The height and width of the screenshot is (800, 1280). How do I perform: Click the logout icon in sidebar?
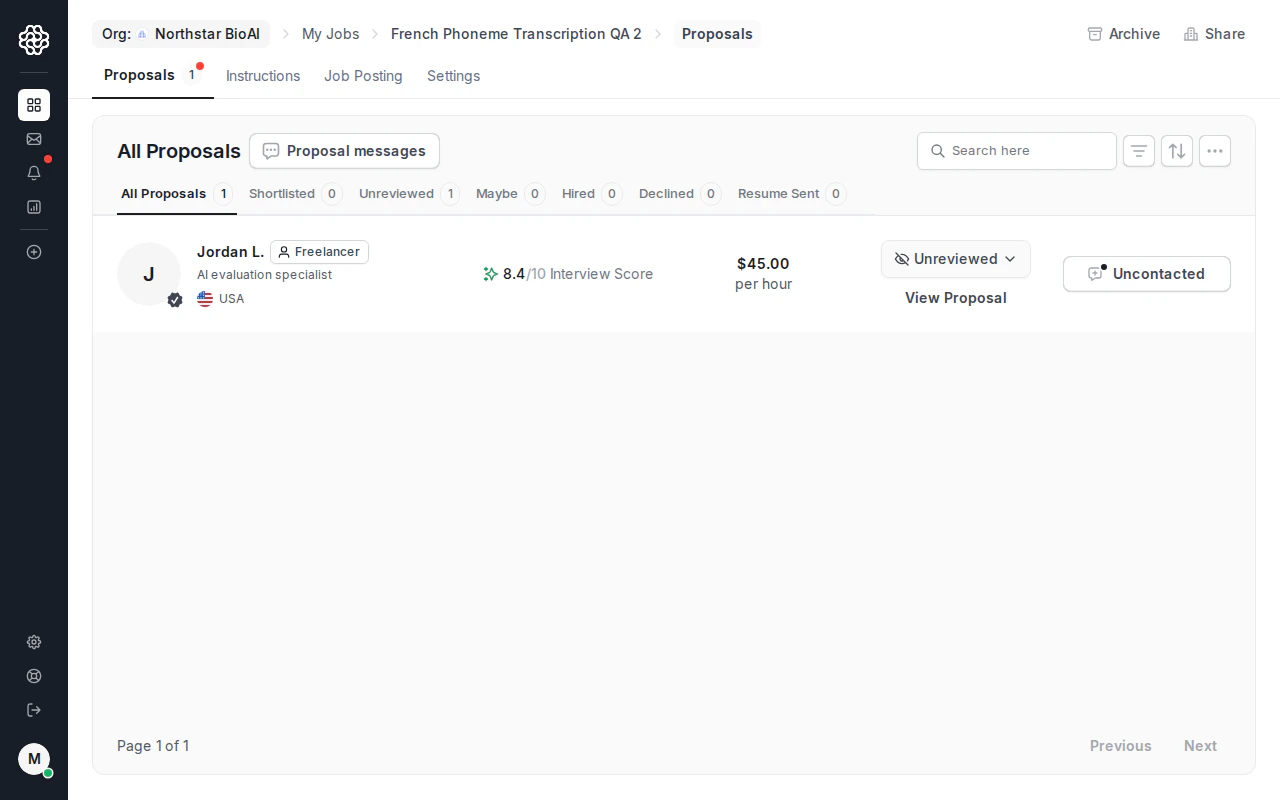[x=34, y=710]
